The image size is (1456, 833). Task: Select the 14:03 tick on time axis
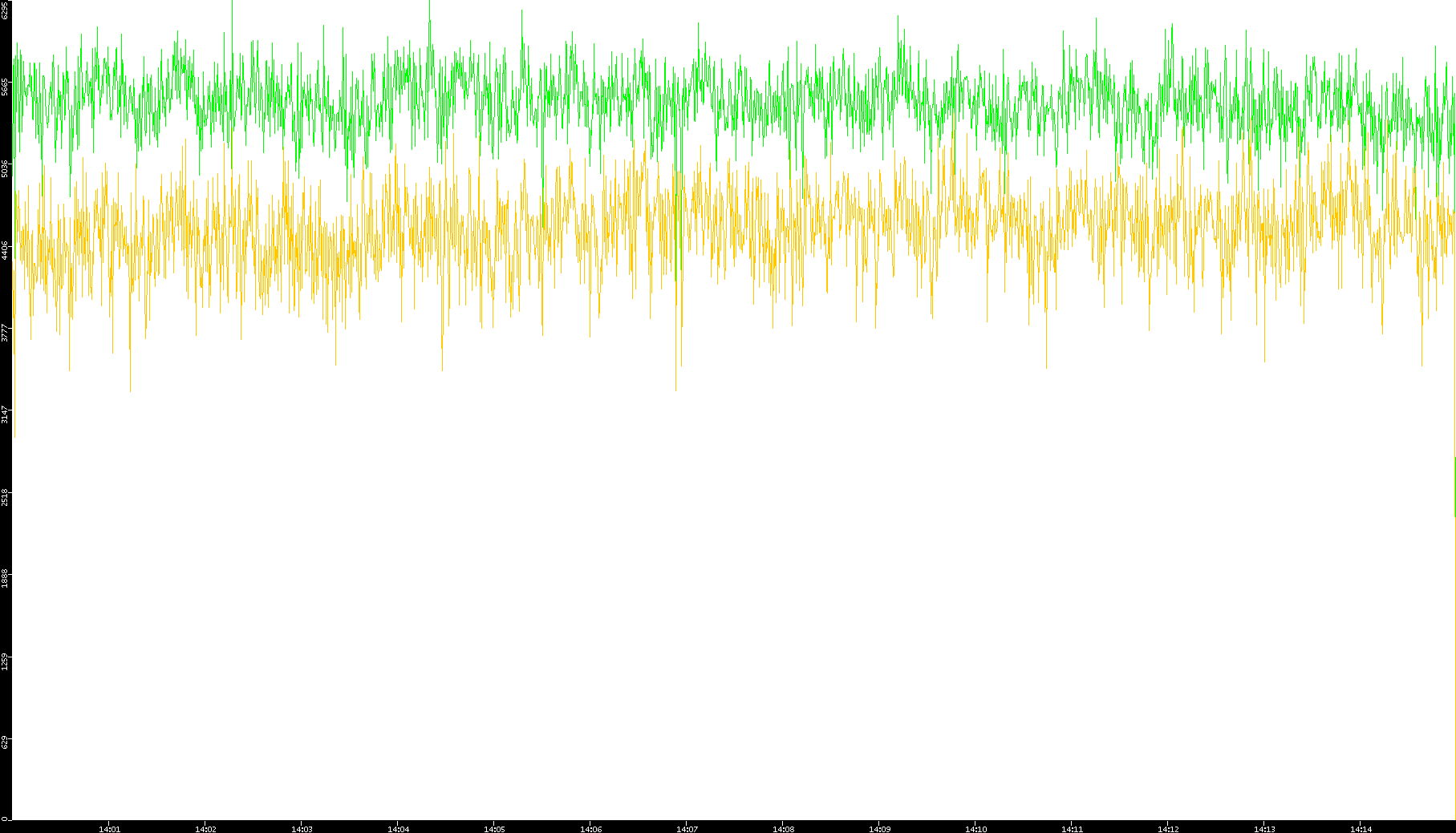(302, 829)
